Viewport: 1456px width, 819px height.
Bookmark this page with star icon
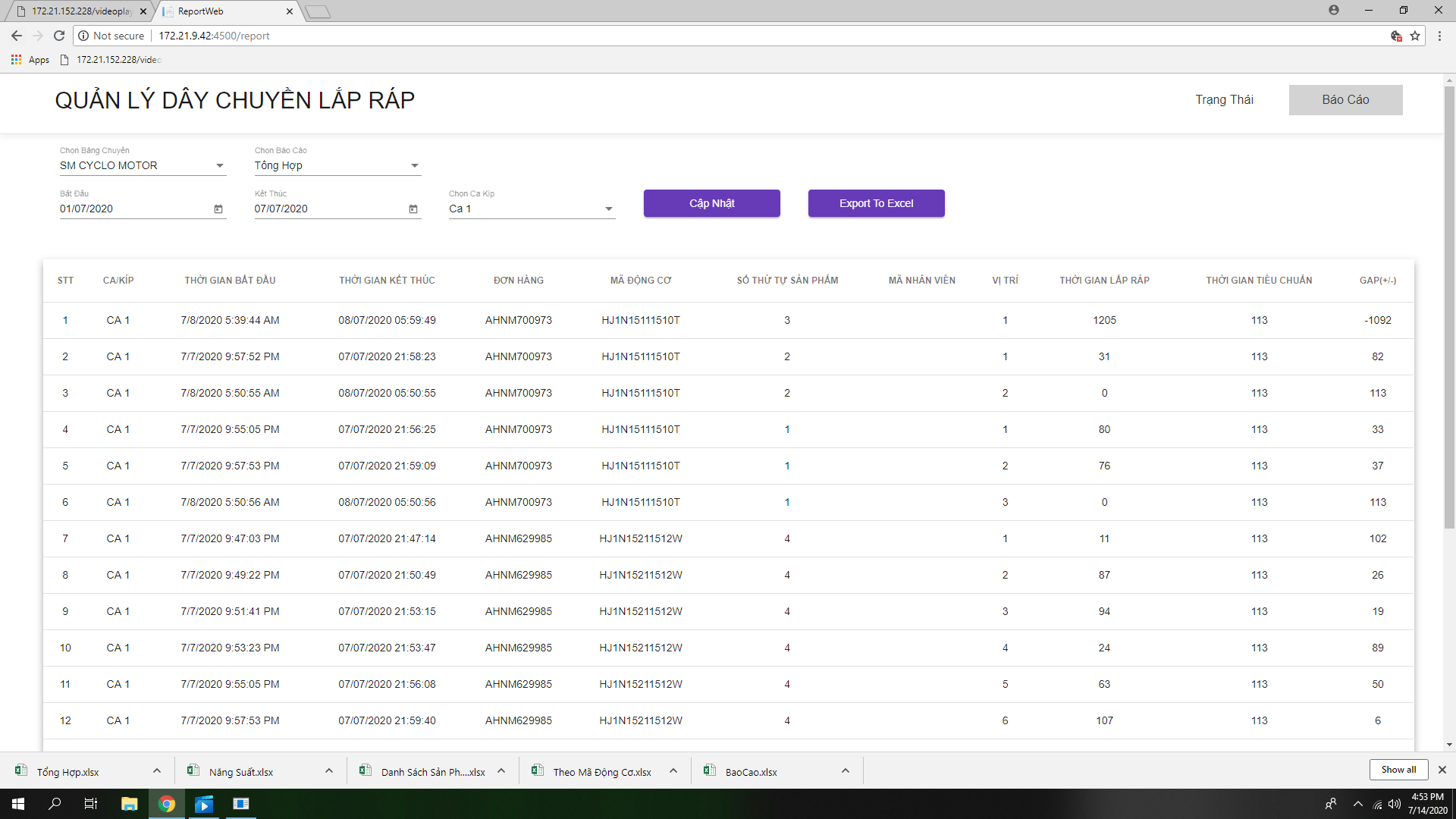1415,36
